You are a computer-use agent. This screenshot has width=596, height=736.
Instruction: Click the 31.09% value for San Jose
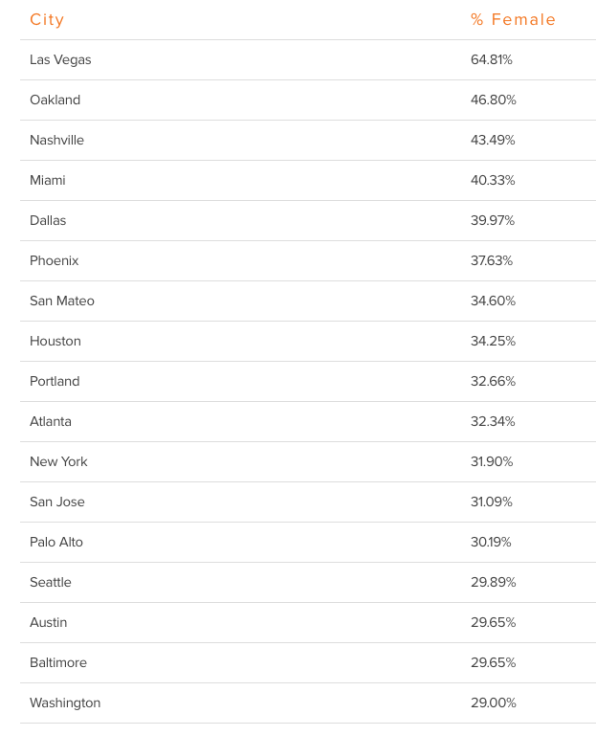tap(491, 502)
